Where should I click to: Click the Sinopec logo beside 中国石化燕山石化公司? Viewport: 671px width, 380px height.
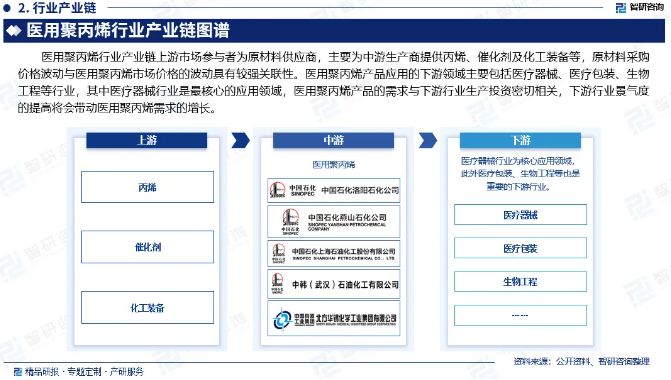[291, 221]
